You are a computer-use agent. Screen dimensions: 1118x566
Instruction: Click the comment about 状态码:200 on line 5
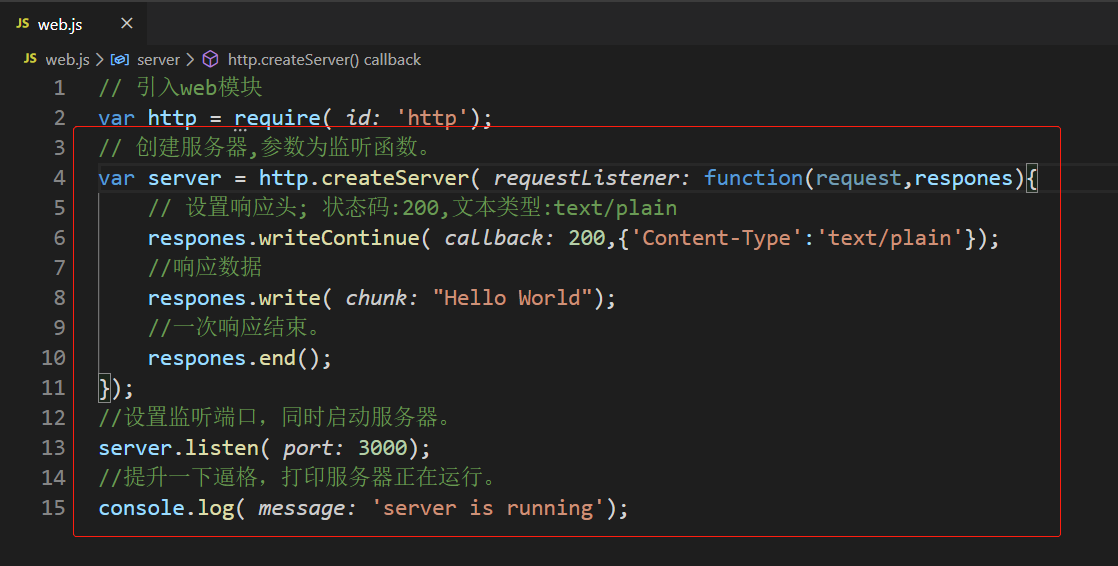coord(412,207)
